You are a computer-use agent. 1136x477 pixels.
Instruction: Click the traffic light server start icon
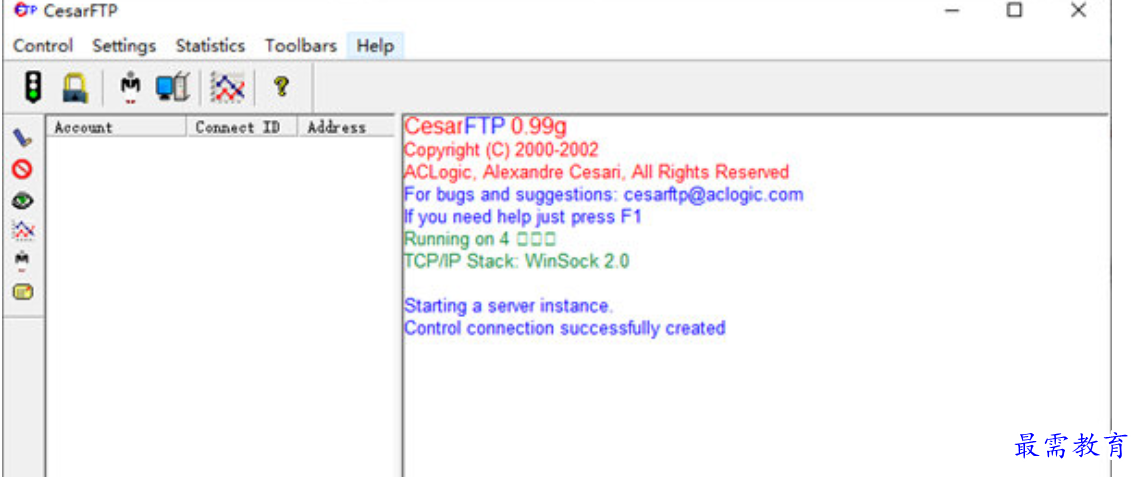33,88
